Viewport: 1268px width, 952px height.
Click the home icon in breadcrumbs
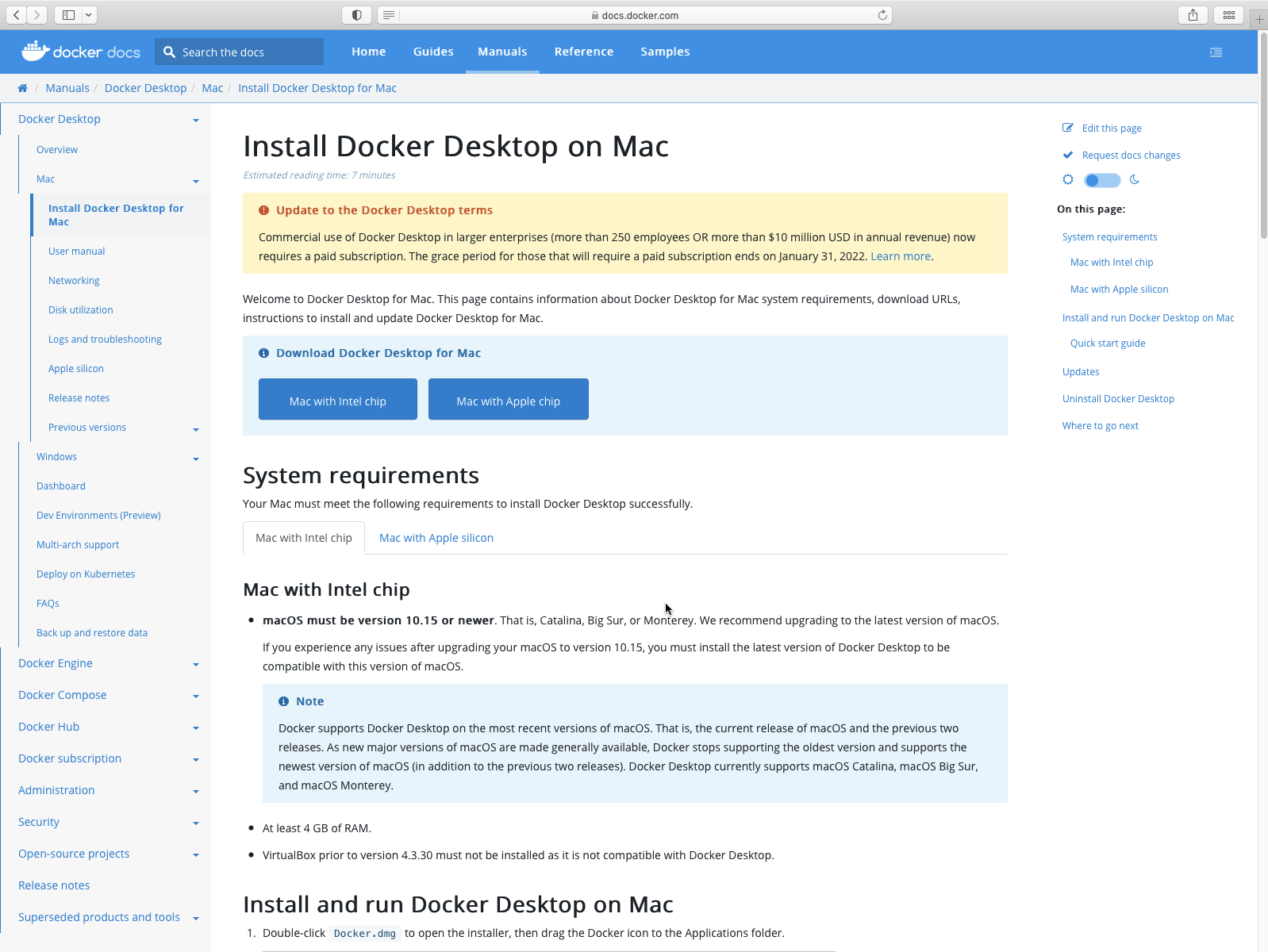point(22,88)
